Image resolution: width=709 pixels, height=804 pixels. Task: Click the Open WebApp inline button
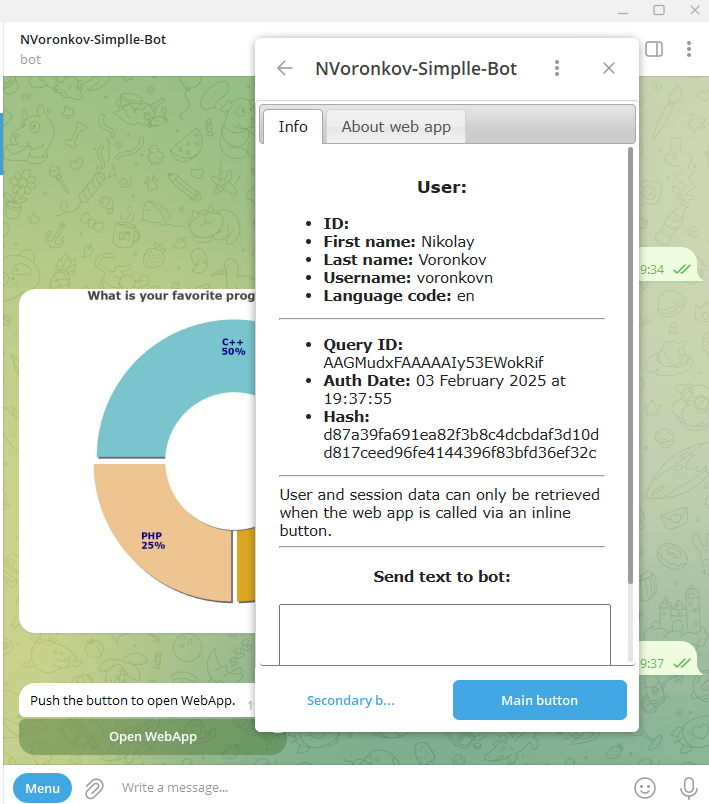153,737
